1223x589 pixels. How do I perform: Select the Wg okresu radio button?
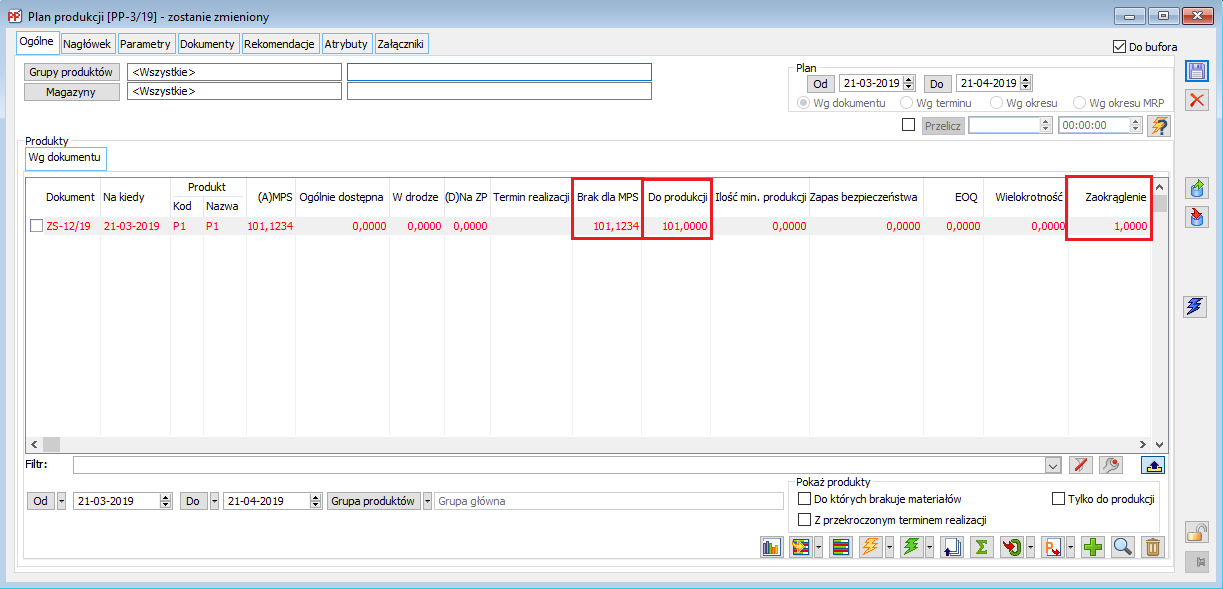pyautogui.click(x=996, y=103)
